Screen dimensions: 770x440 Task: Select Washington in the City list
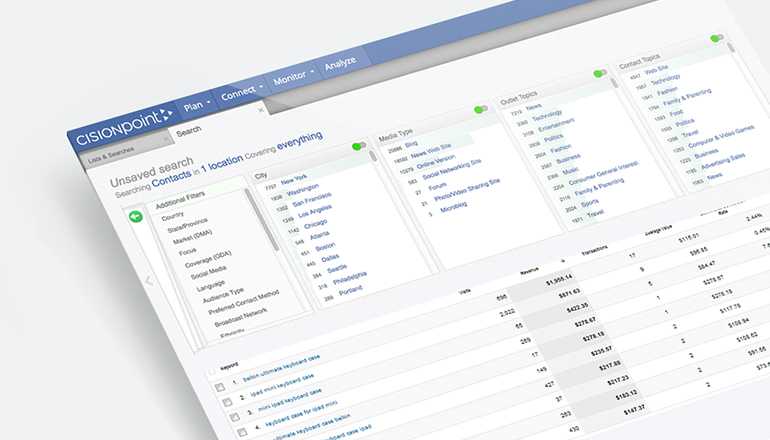303,190
